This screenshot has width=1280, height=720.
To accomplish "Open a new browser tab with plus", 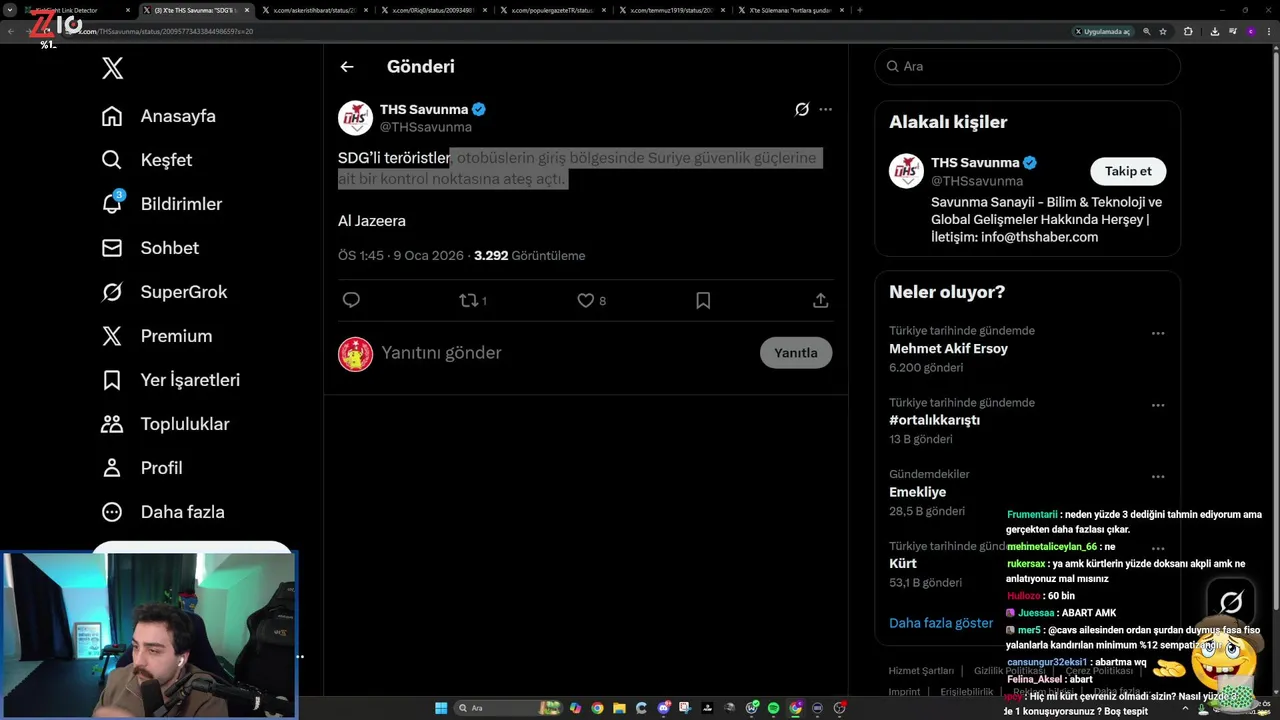I will pyautogui.click(x=860, y=10).
